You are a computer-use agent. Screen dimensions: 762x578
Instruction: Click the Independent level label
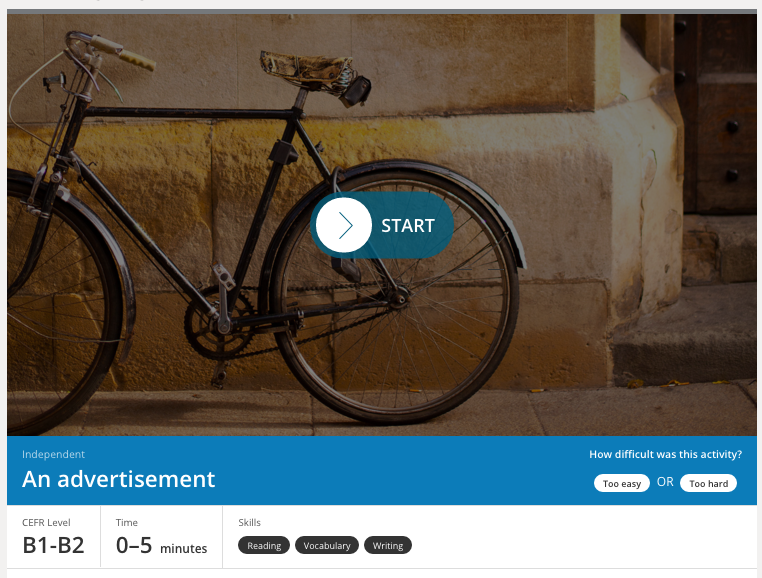pyautogui.click(x=53, y=454)
